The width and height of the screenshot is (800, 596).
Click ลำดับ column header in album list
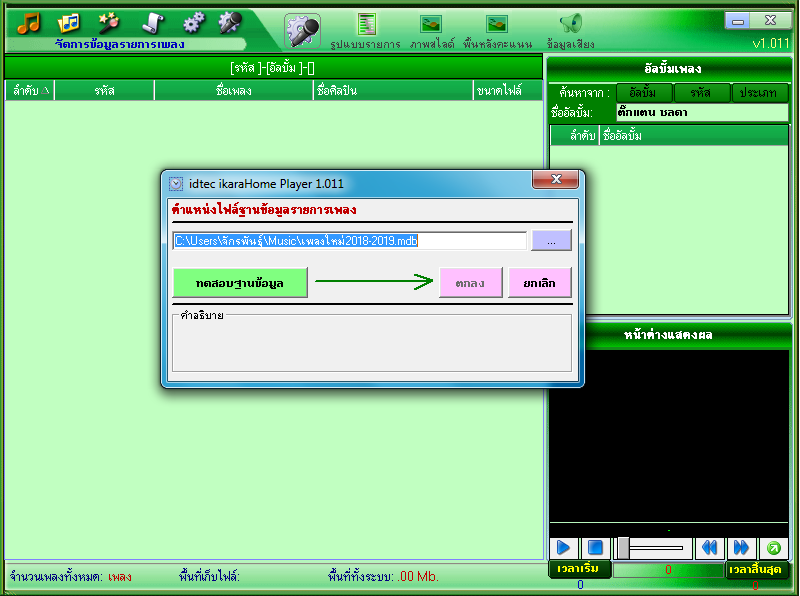coord(574,136)
